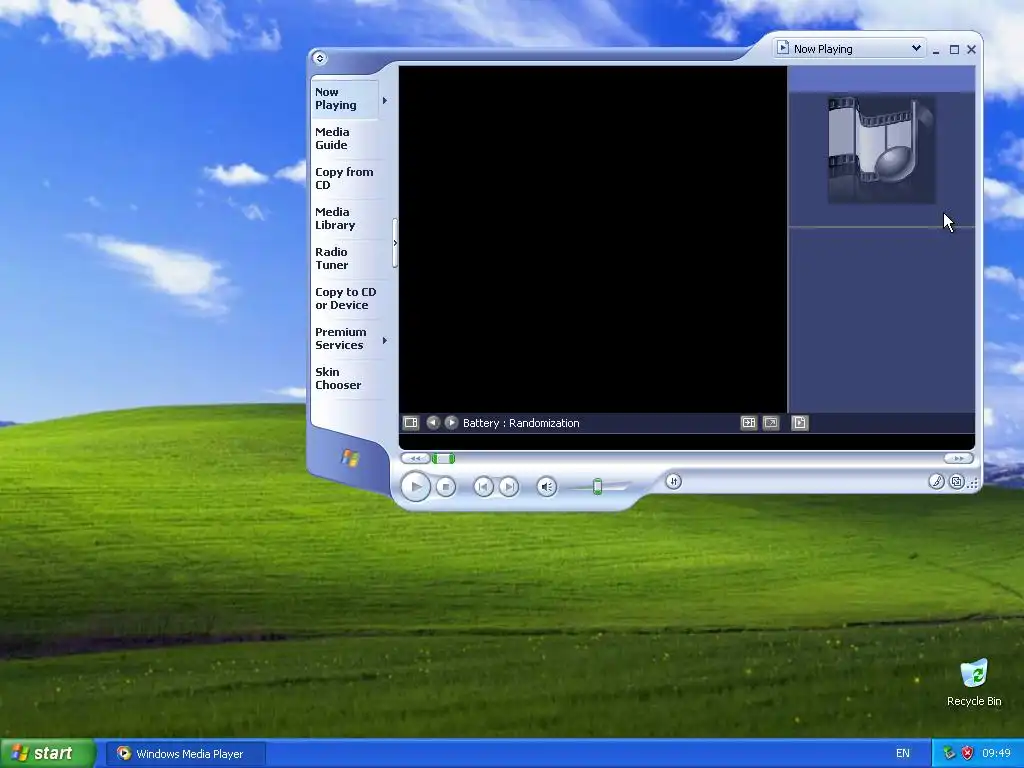This screenshot has height=768, width=1024.
Task: Close Windows Media Player
Action: click(x=971, y=50)
